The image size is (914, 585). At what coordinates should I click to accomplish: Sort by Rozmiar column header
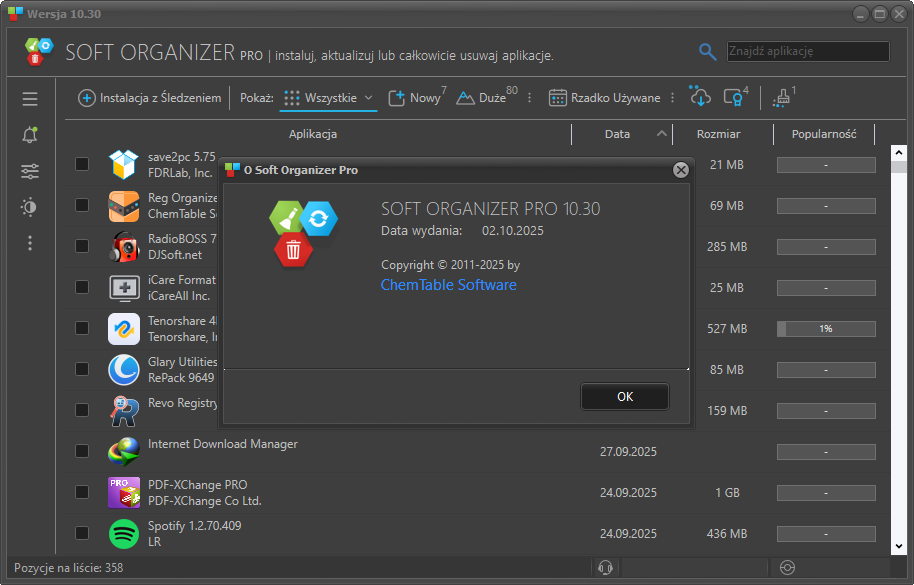pos(719,134)
